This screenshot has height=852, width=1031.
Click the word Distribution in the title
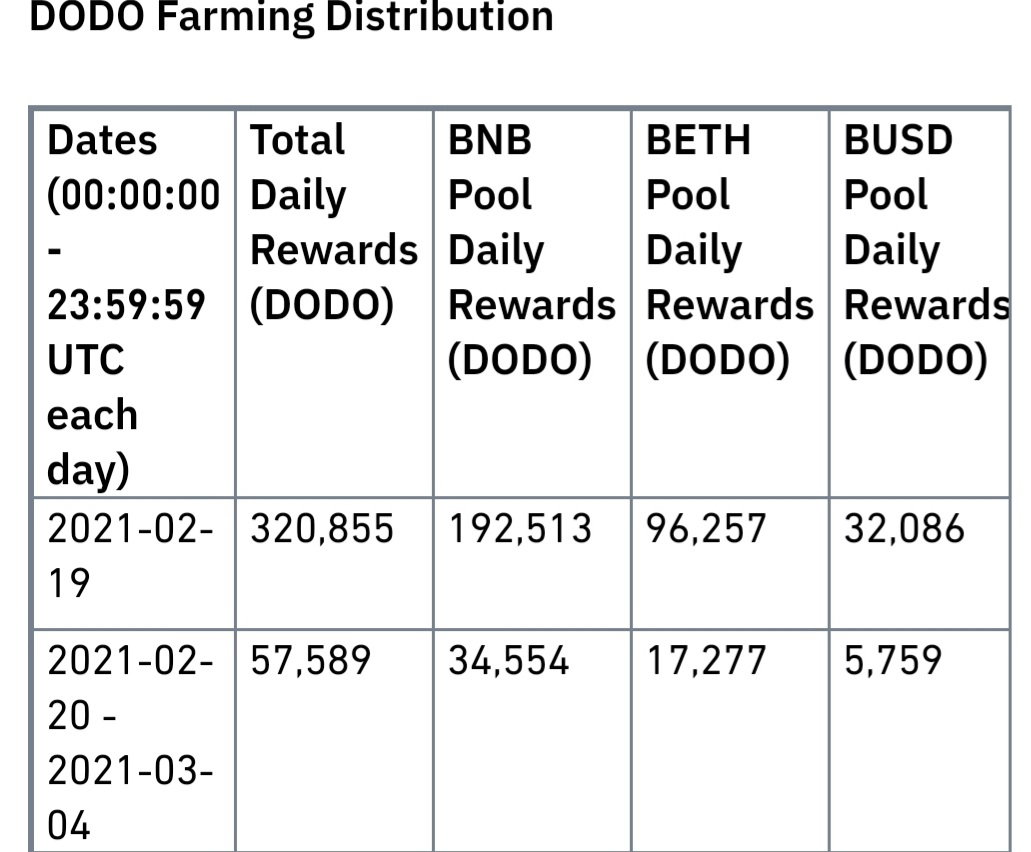(439, 16)
